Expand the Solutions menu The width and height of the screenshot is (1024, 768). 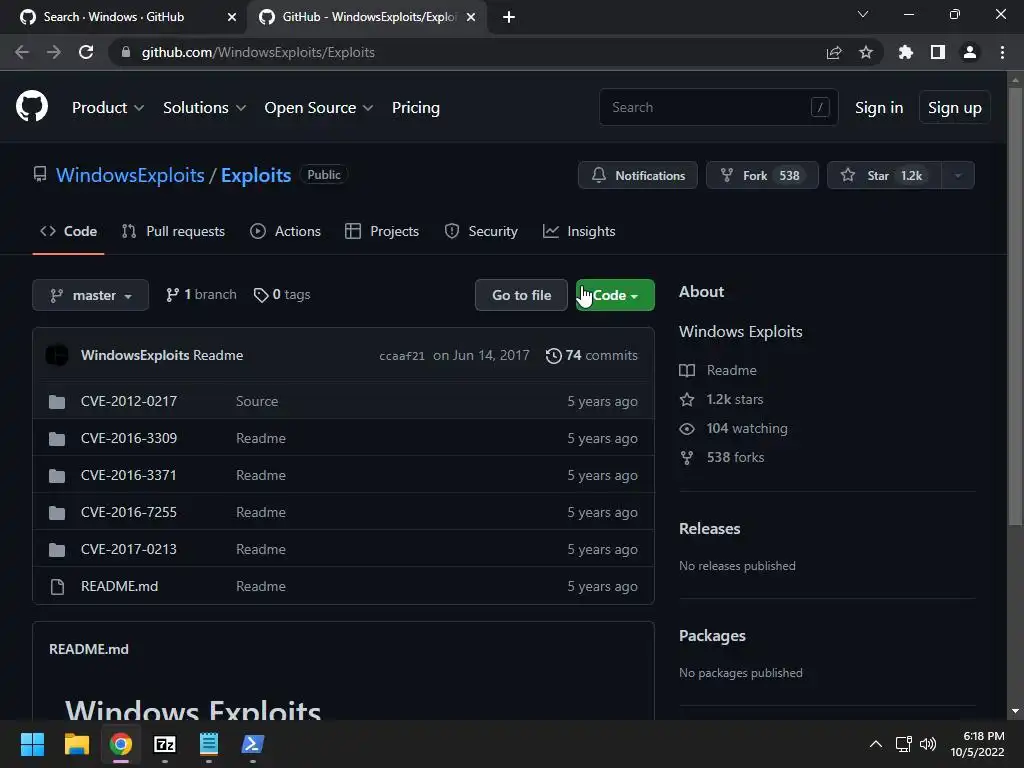point(204,108)
